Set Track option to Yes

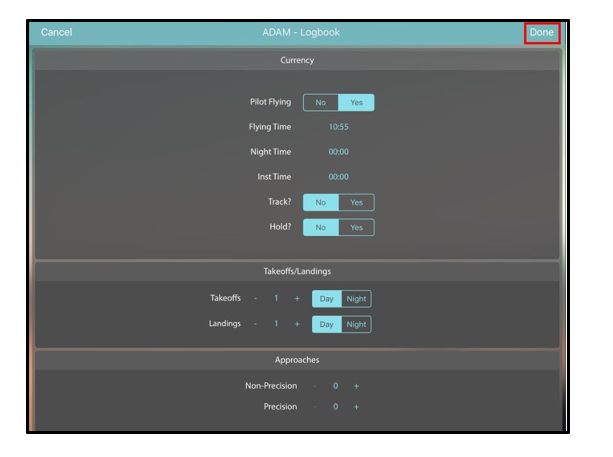click(356, 202)
